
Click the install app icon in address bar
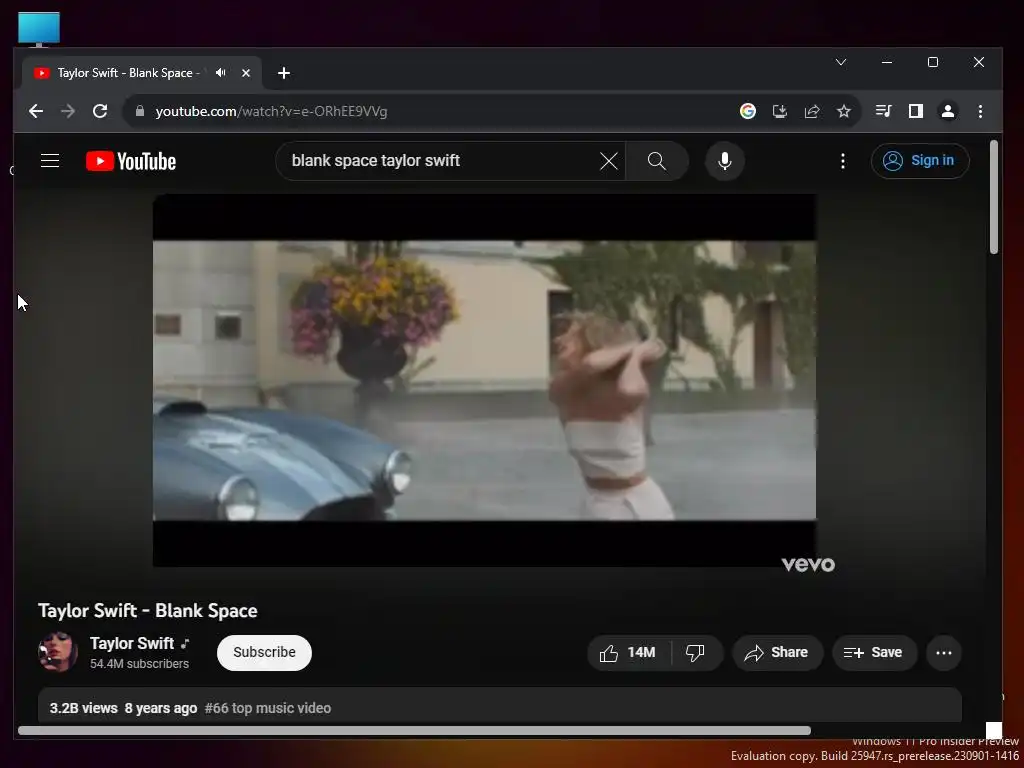(780, 111)
